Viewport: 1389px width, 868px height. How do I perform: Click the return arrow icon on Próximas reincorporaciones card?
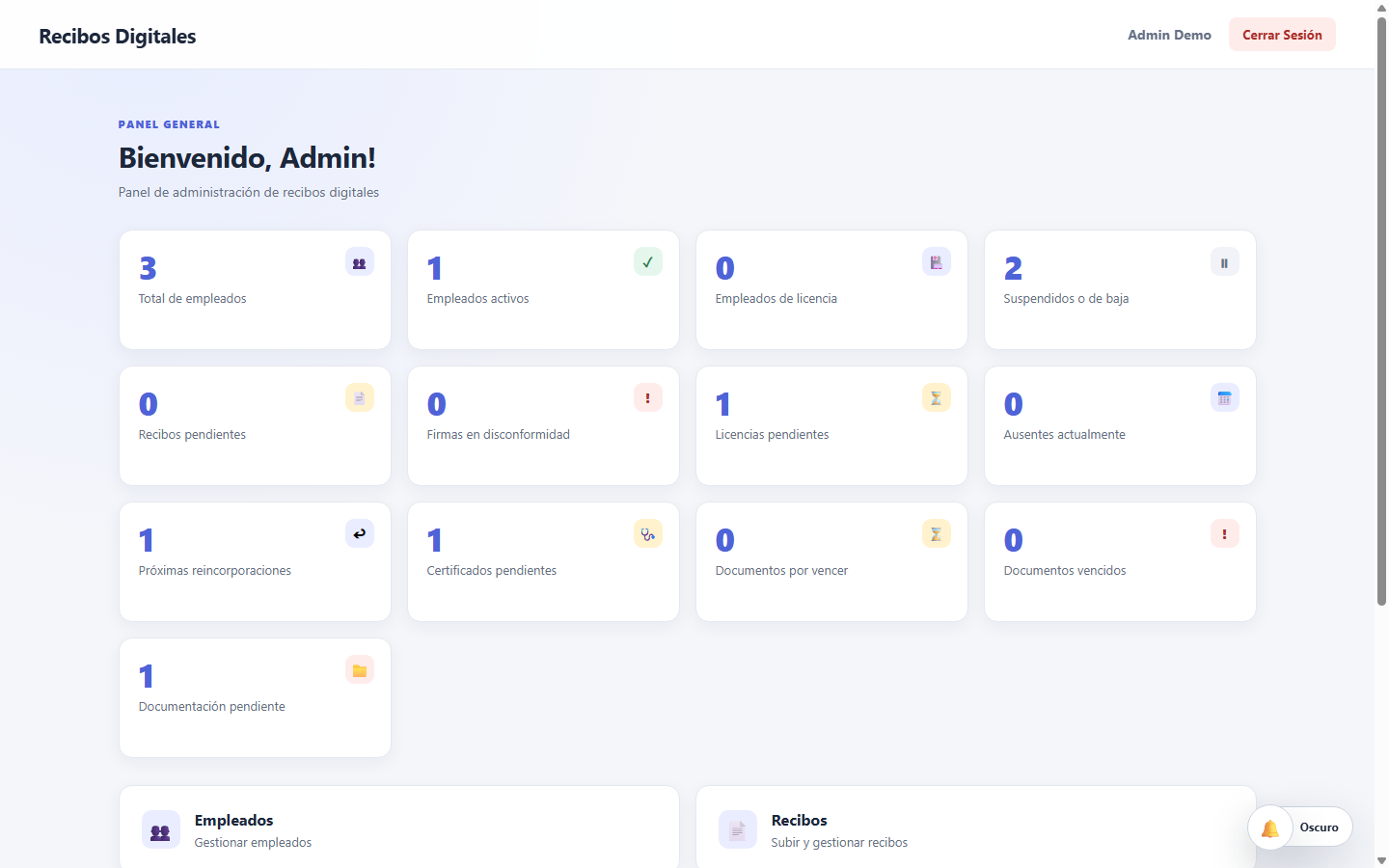point(360,534)
